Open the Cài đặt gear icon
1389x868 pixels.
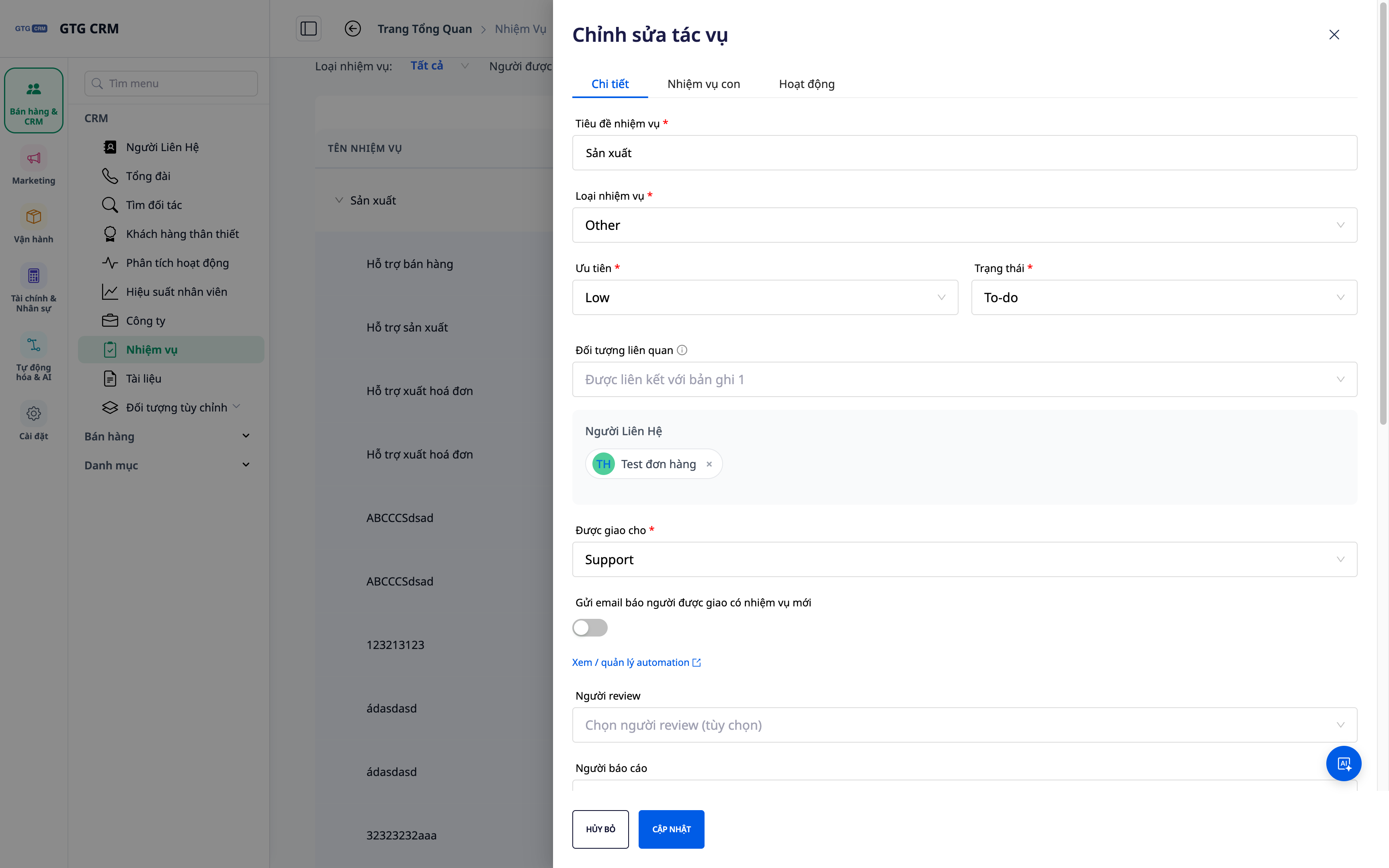(x=33, y=414)
